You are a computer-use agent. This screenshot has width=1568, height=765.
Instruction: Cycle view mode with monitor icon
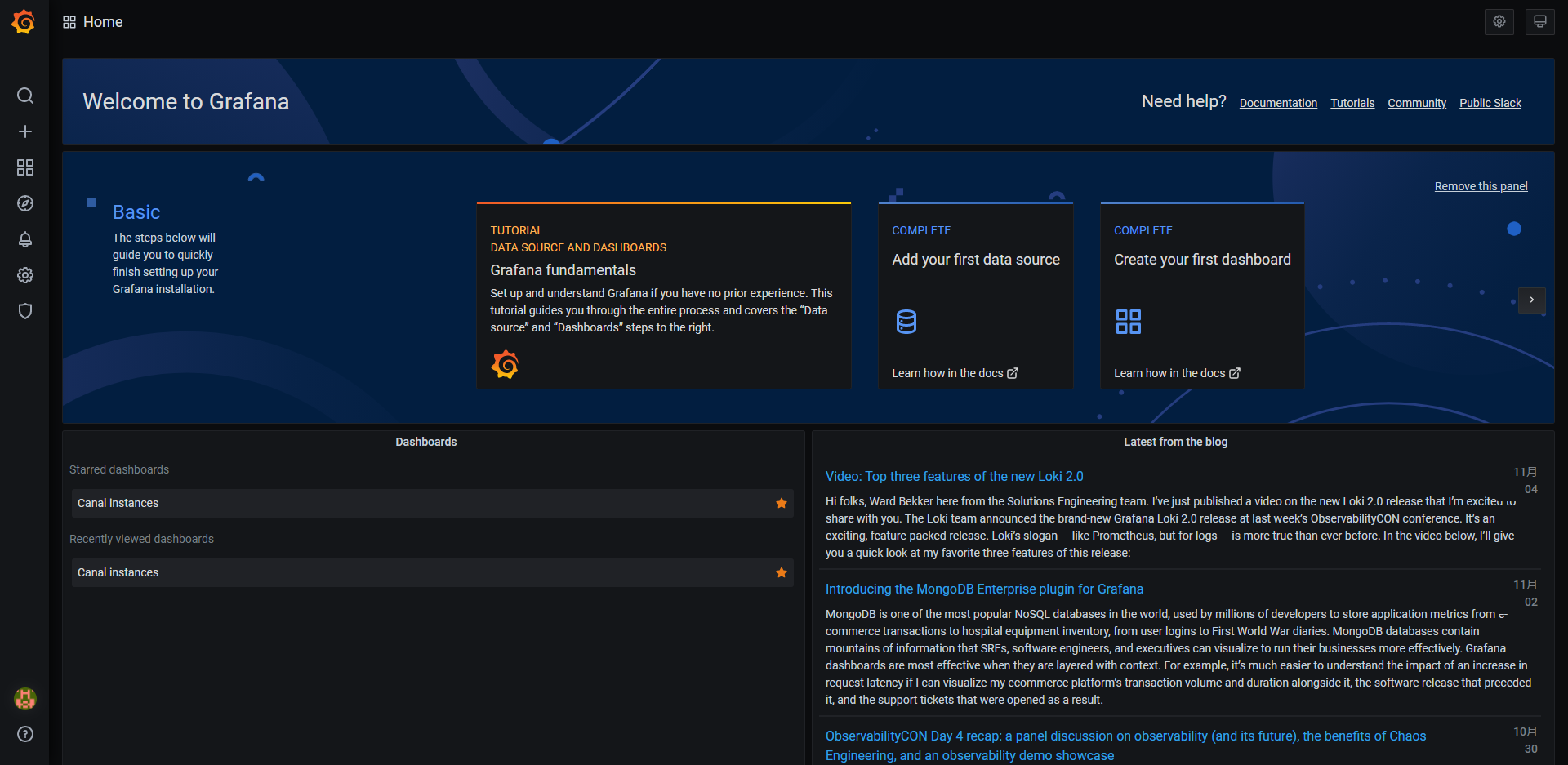[x=1539, y=22]
